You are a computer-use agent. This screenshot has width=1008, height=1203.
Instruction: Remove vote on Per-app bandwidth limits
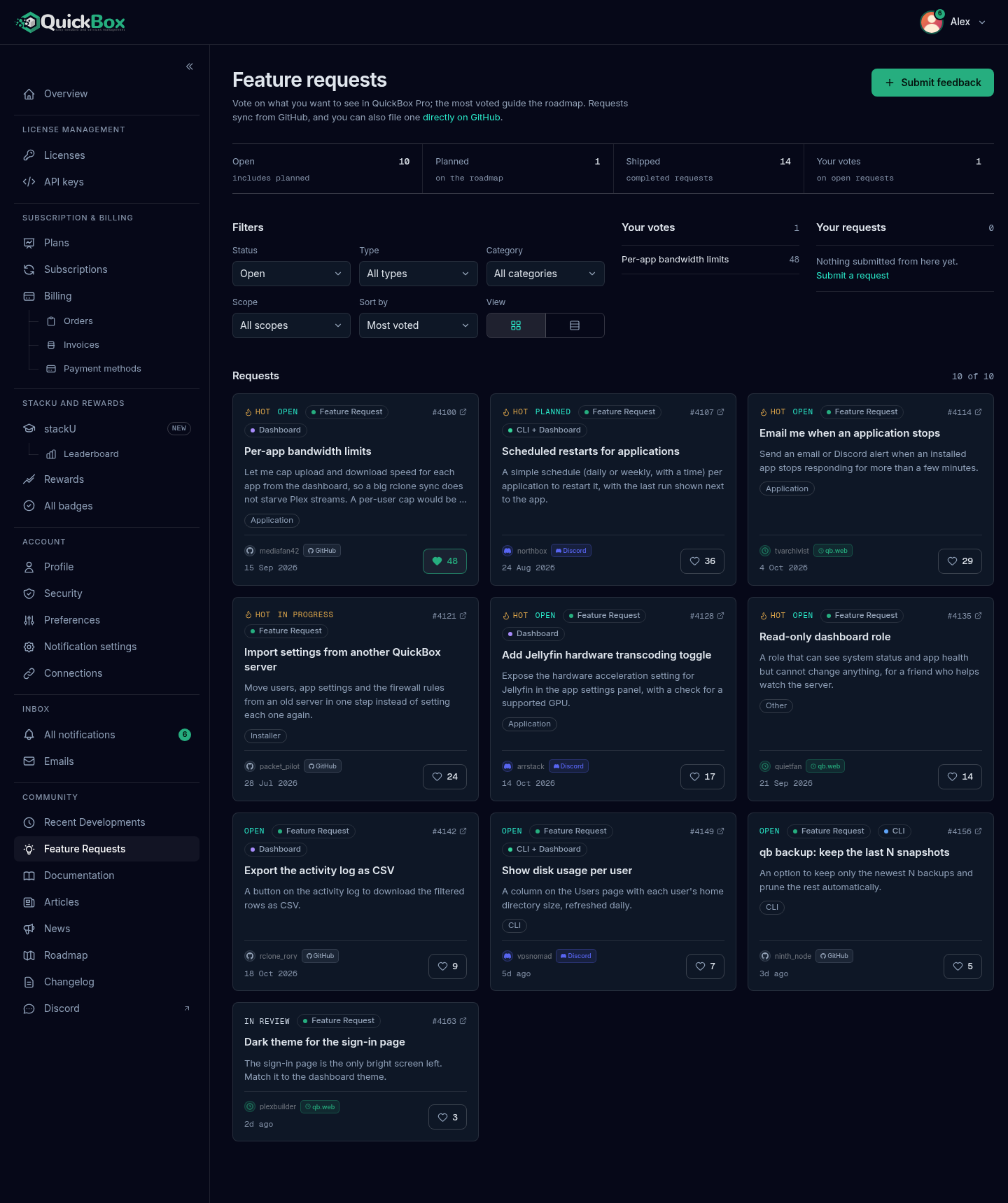click(444, 561)
